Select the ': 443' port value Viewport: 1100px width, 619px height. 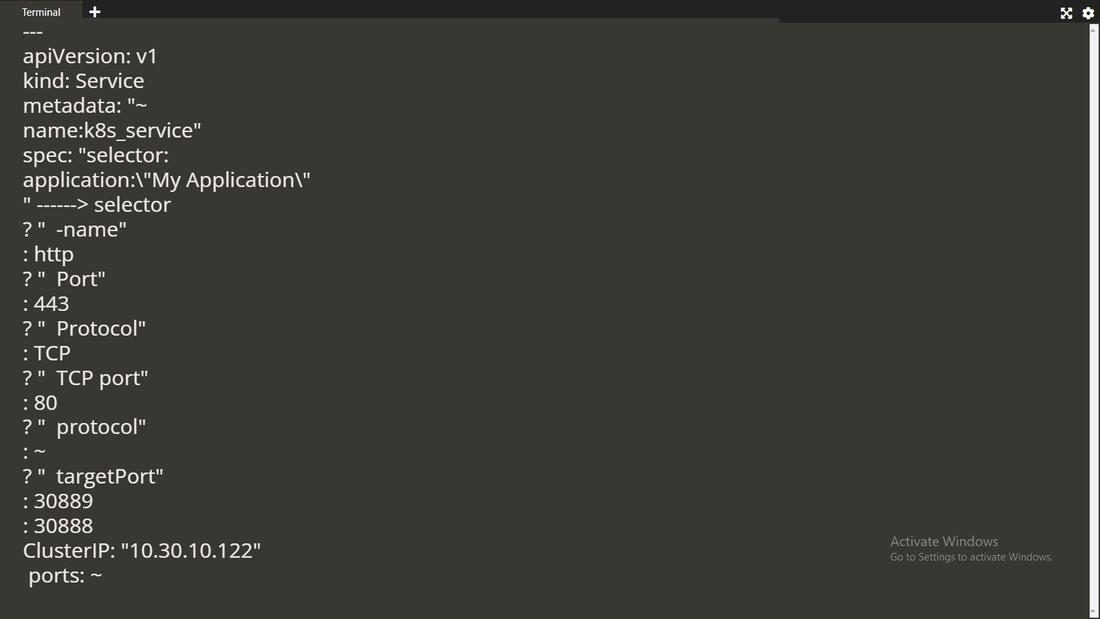pyautogui.click(x=46, y=303)
